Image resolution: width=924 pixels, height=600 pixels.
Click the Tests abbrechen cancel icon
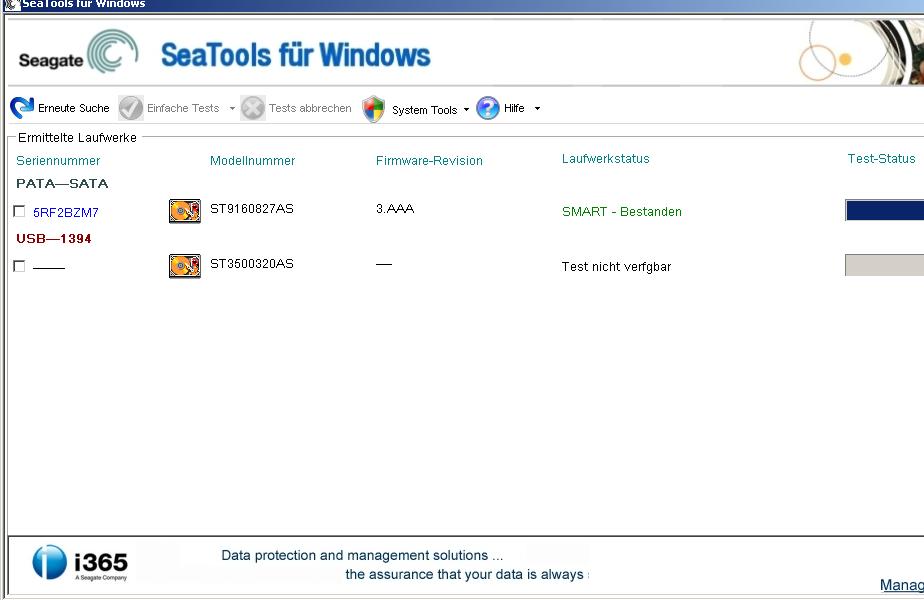tap(253, 108)
